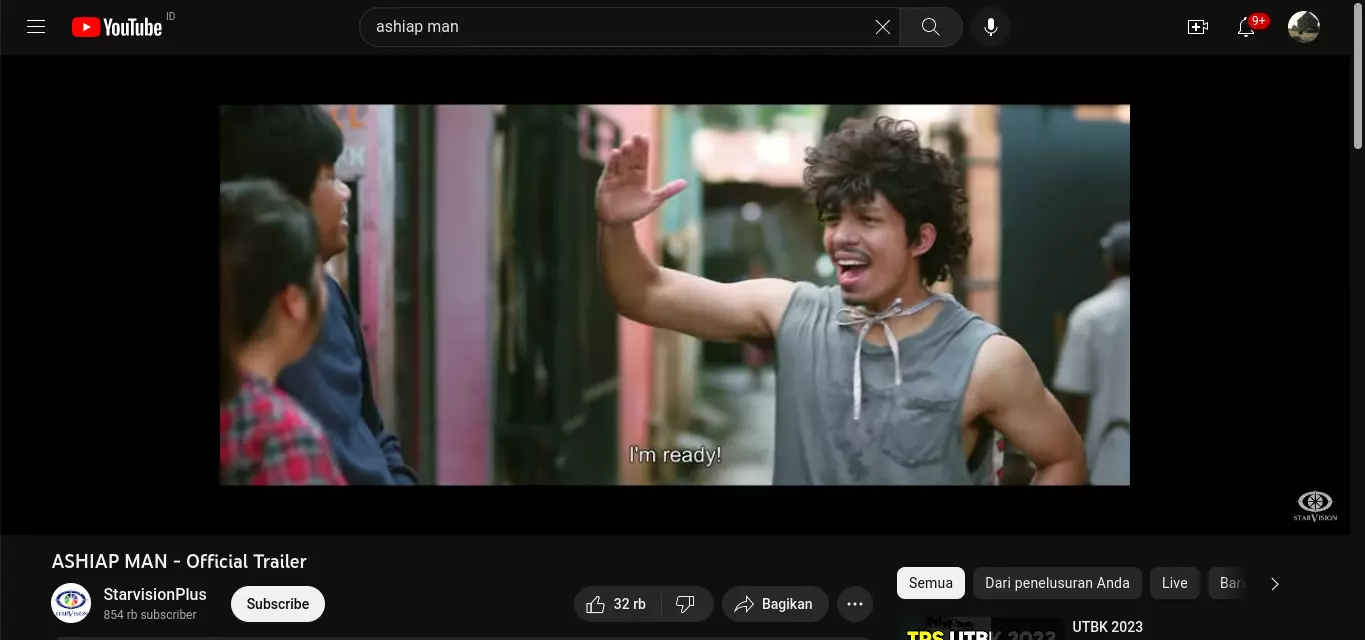
Task: Dislike the video
Action: click(686, 604)
